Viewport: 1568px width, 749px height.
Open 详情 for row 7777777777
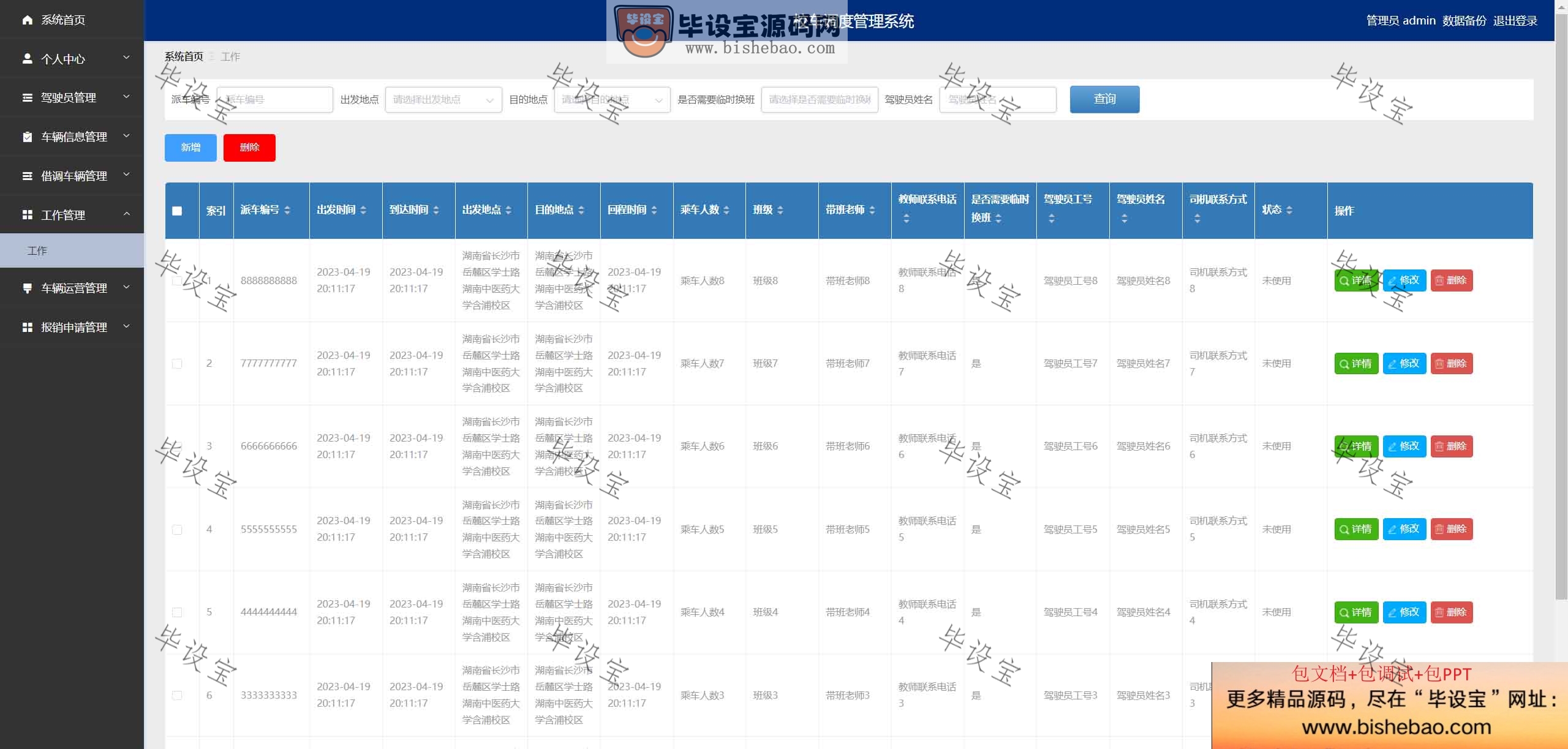1356,364
